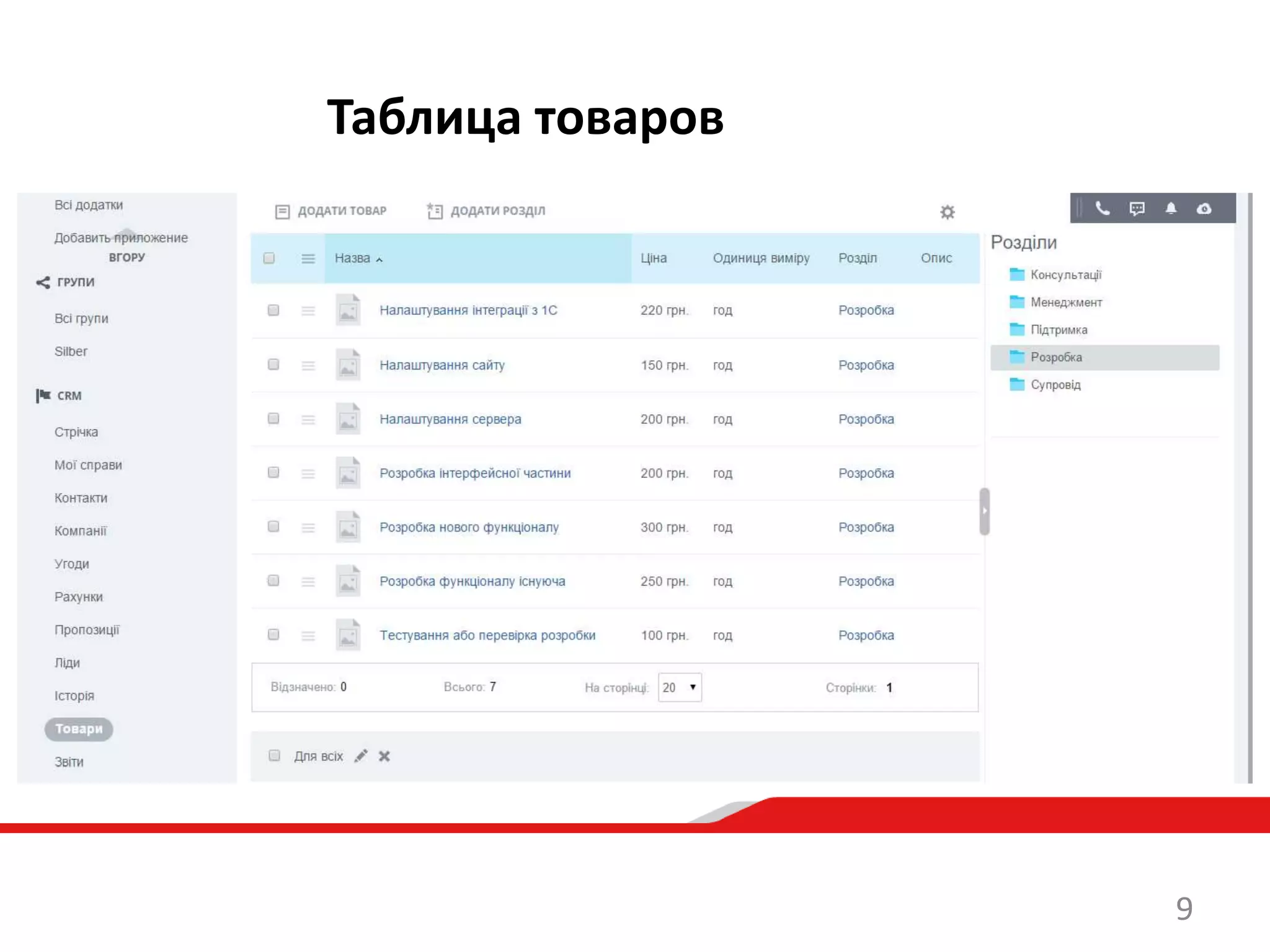Image resolution: width=1270 pixels, height=952 pixels.
Task: Open the chat messages icon
Action: point(1137,208)
